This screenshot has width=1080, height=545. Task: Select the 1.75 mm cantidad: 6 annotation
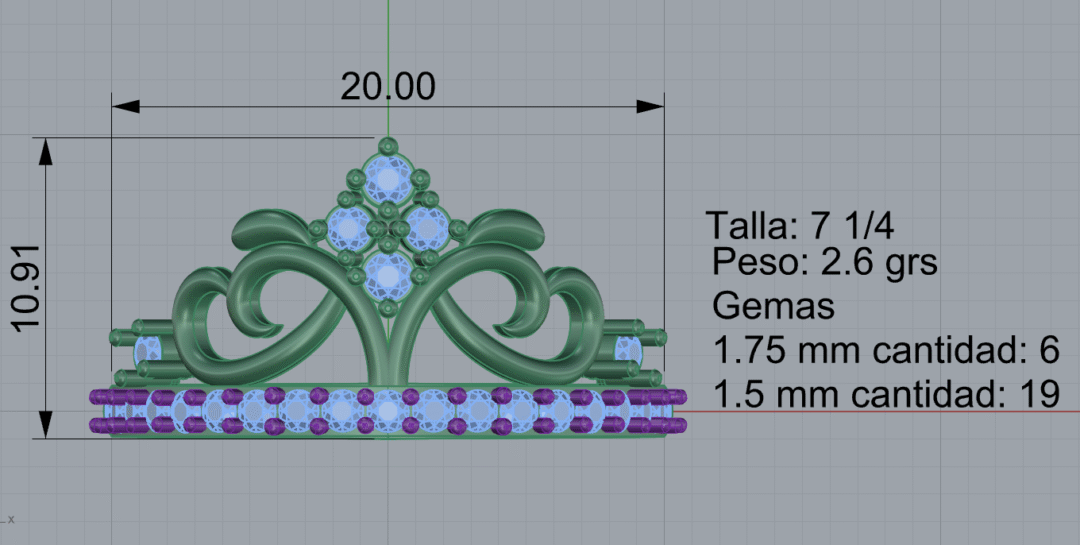click(x=885, y=351)
